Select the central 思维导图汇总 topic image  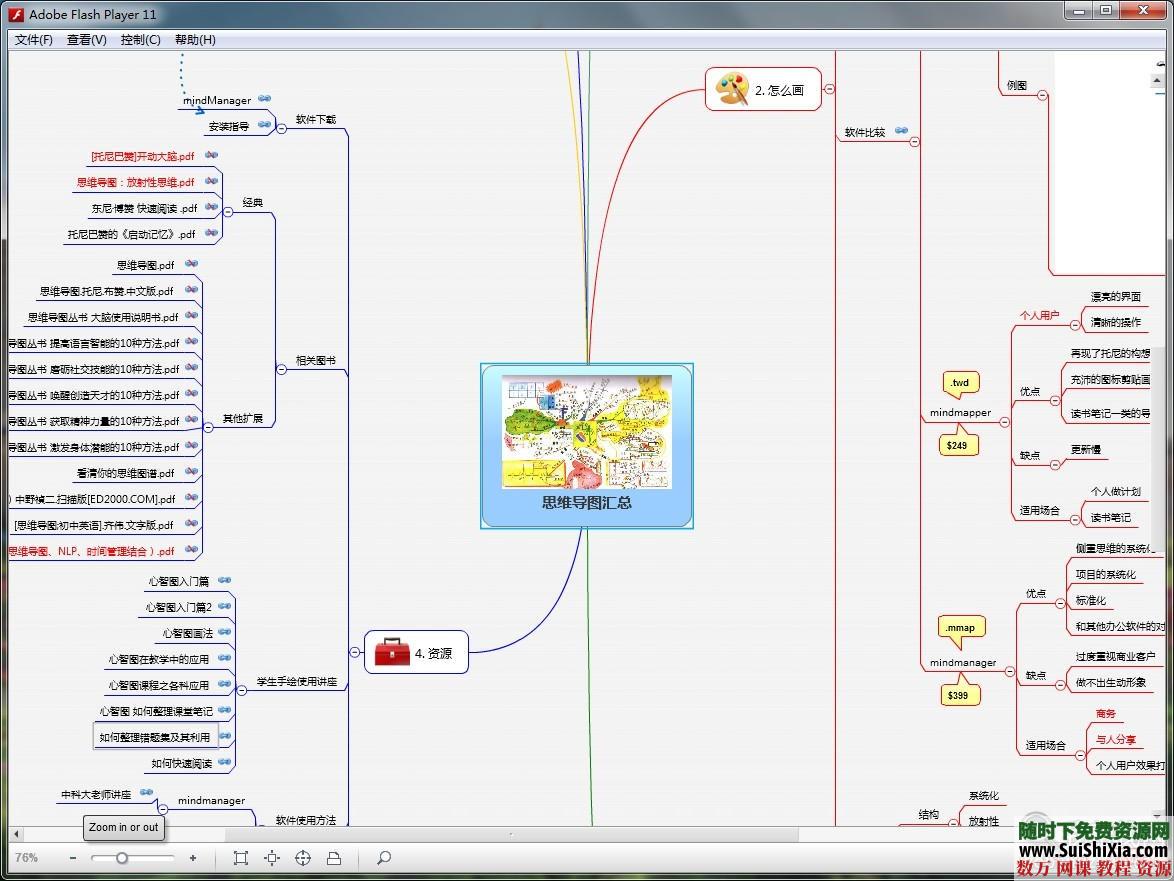click(x=586, y=433)
